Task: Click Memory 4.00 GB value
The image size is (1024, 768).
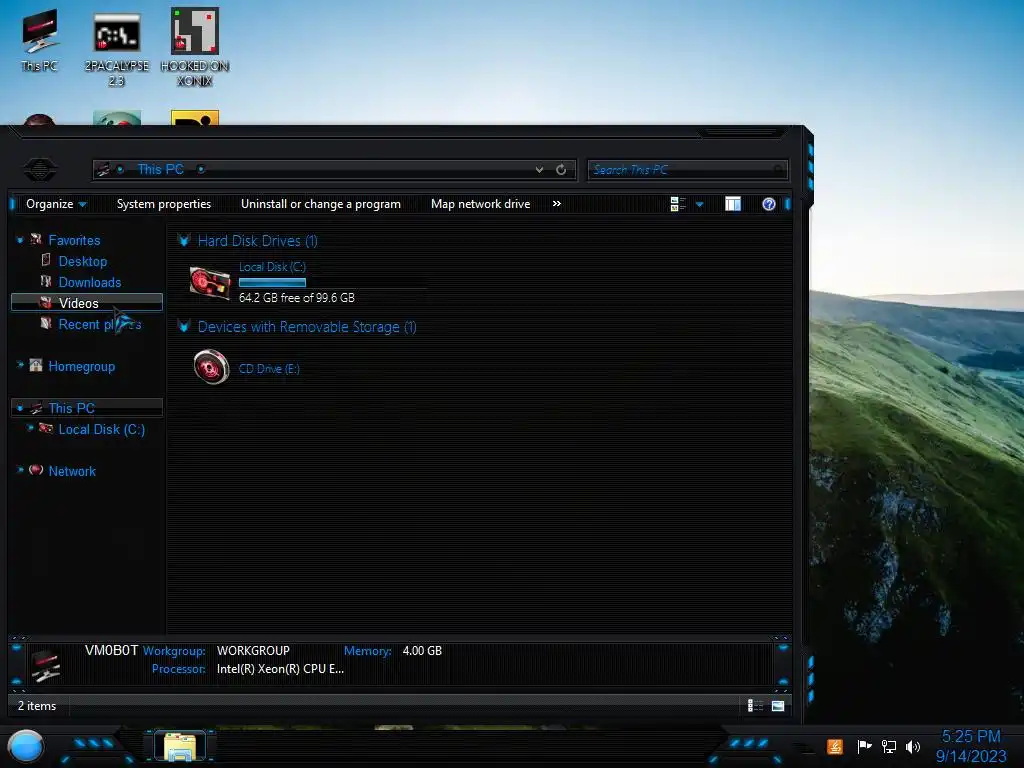Action: point(423,650)
